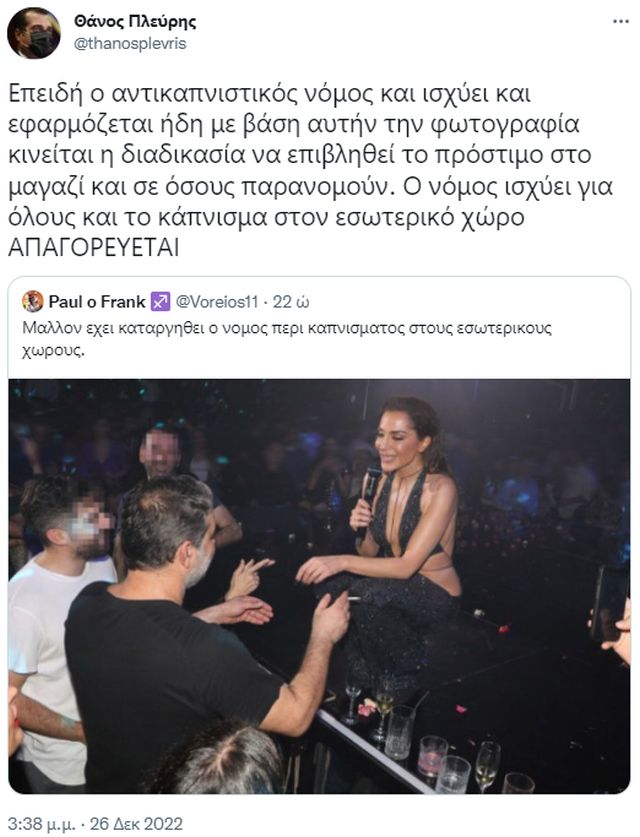The height and width of the screenshot is (837, 640).
Task: Open the tweet timestamp 3:38 μ.μ.
Action: point(41,824)
